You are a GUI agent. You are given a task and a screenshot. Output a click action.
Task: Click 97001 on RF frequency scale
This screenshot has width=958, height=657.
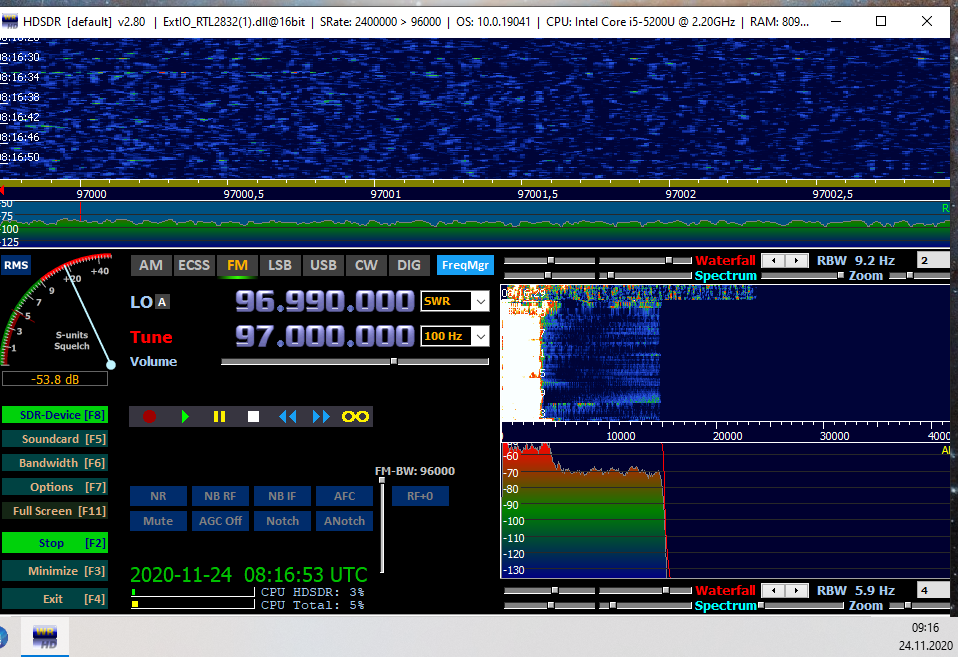386,194
